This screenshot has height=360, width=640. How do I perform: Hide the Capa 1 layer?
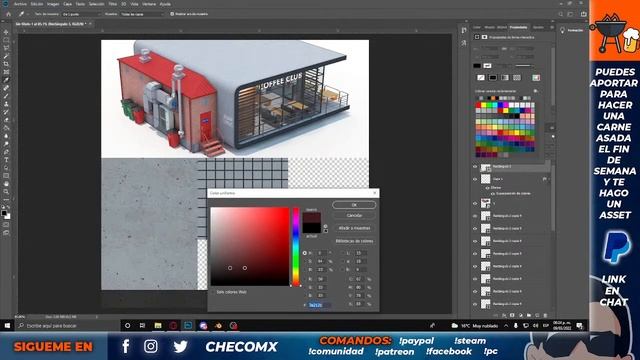475,179
